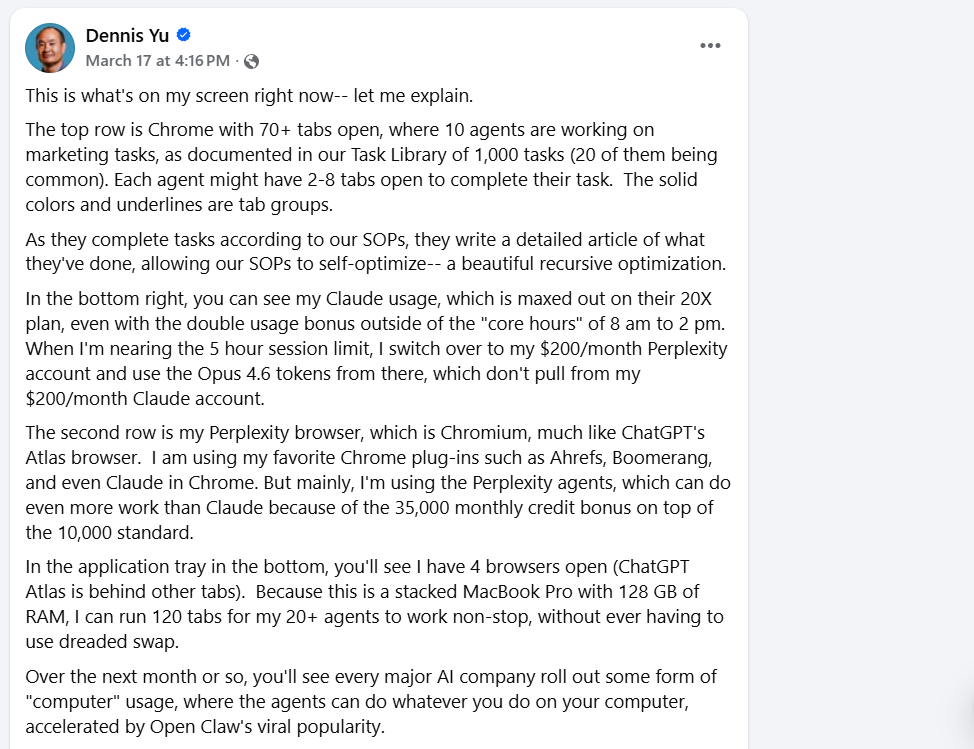Click the paragraph starting "In the application tray"
This screenshot has height=749, width=974.
(375, 603)
